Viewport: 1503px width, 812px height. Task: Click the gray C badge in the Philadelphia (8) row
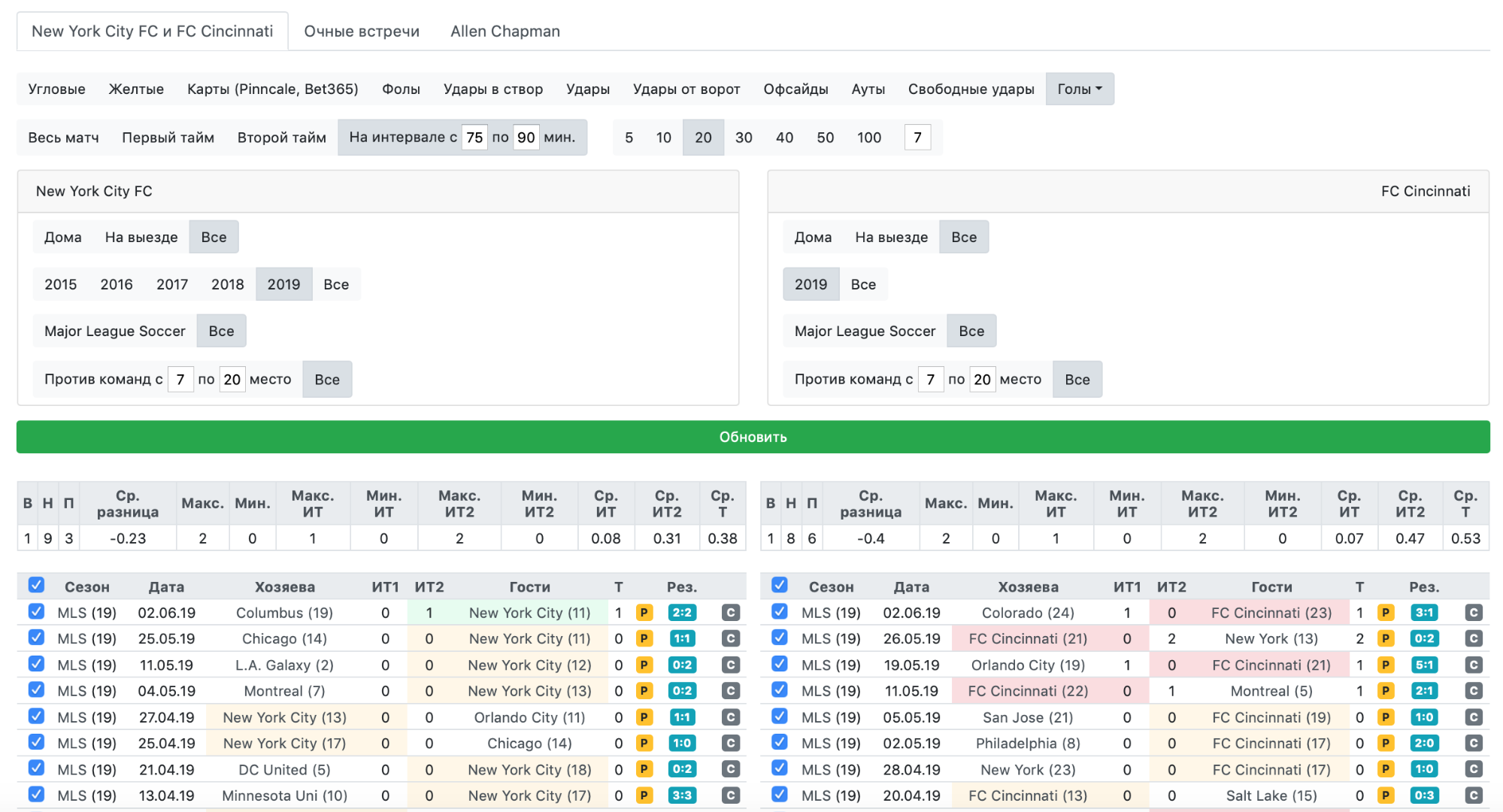[x=1473, y=744]
